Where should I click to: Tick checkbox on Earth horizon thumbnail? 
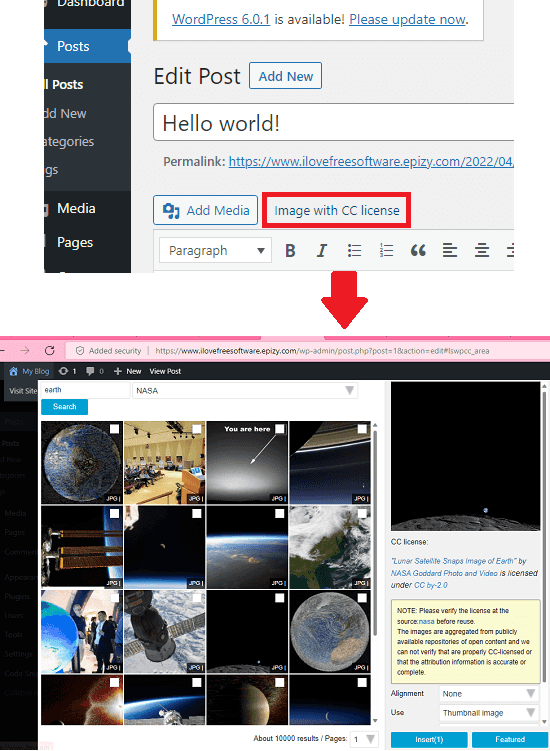[x=280, y=513]
